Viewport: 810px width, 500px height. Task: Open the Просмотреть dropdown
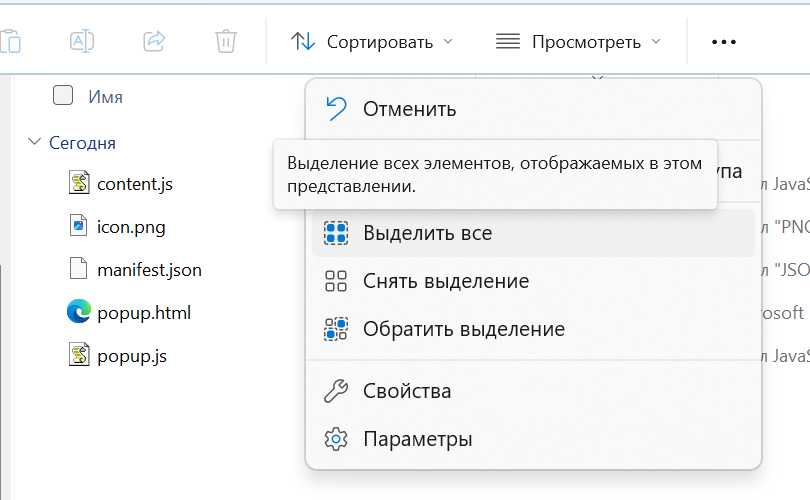(x=579, y=42)
